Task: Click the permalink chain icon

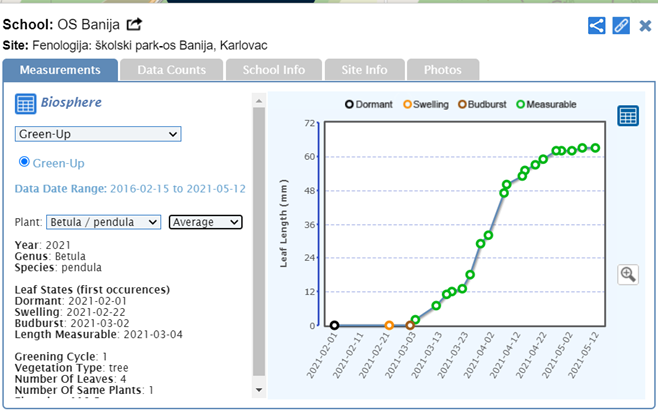Action: tap(621, 25)
